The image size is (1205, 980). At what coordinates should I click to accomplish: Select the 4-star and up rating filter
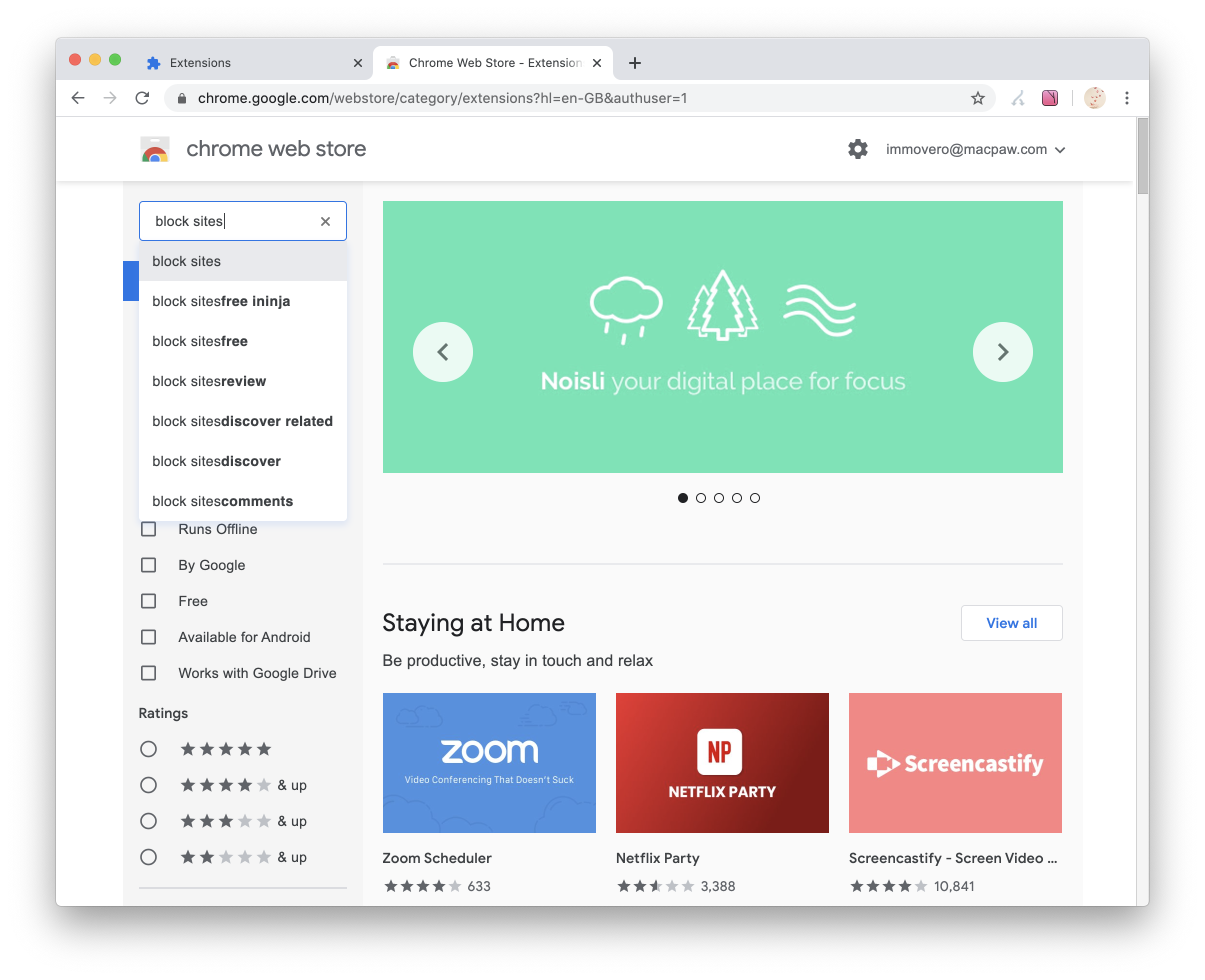tap(148, 785)
